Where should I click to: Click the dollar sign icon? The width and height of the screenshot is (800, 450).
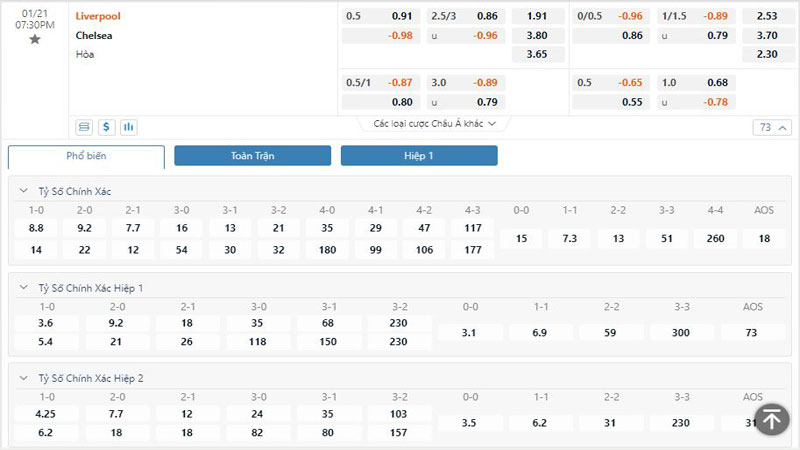coord(106,127)
